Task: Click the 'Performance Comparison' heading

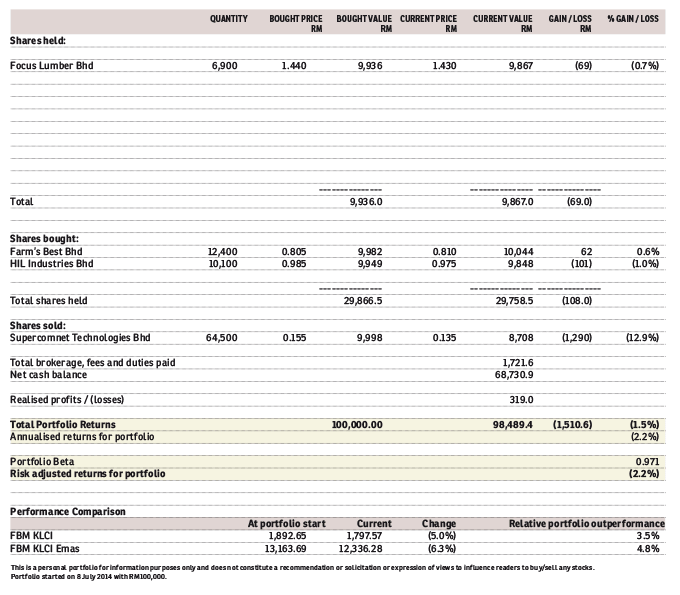Action: point(68,512)
